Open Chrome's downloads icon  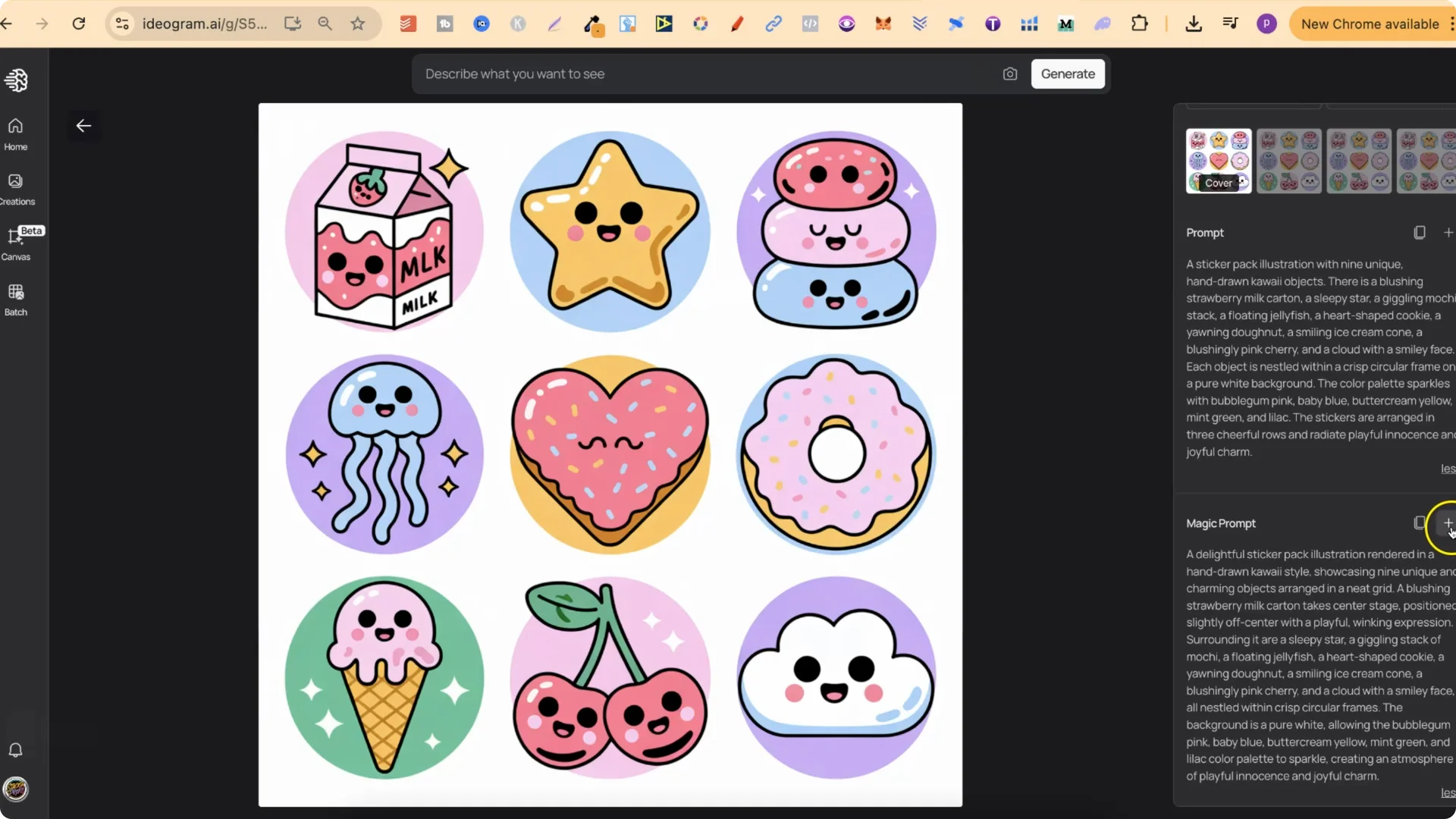[1194, 24]
